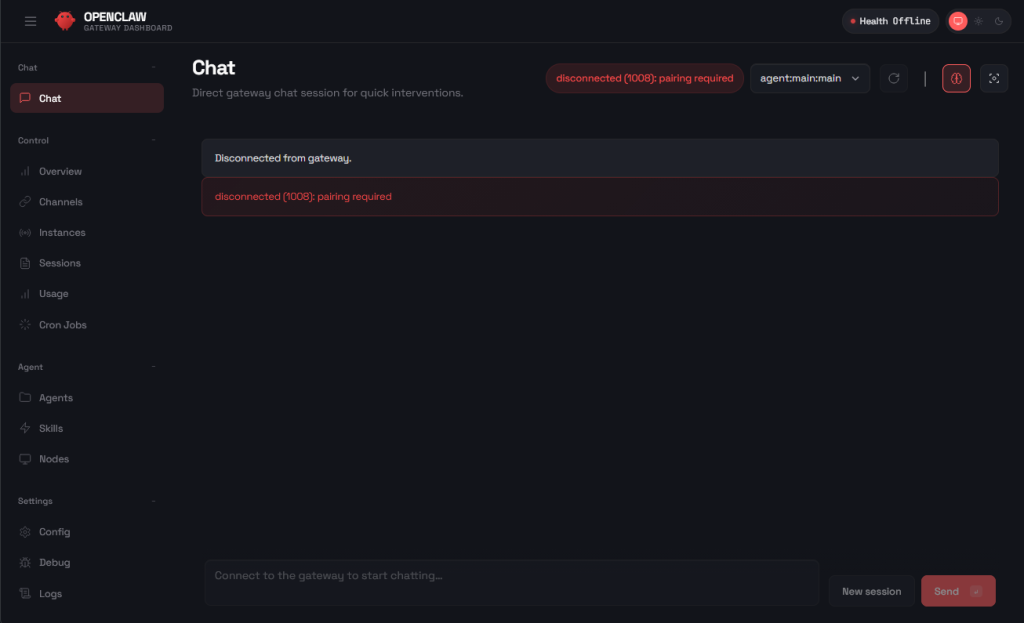Refresh the chat session
Viewport: 1024px width, 623px height.
[894, 78]
